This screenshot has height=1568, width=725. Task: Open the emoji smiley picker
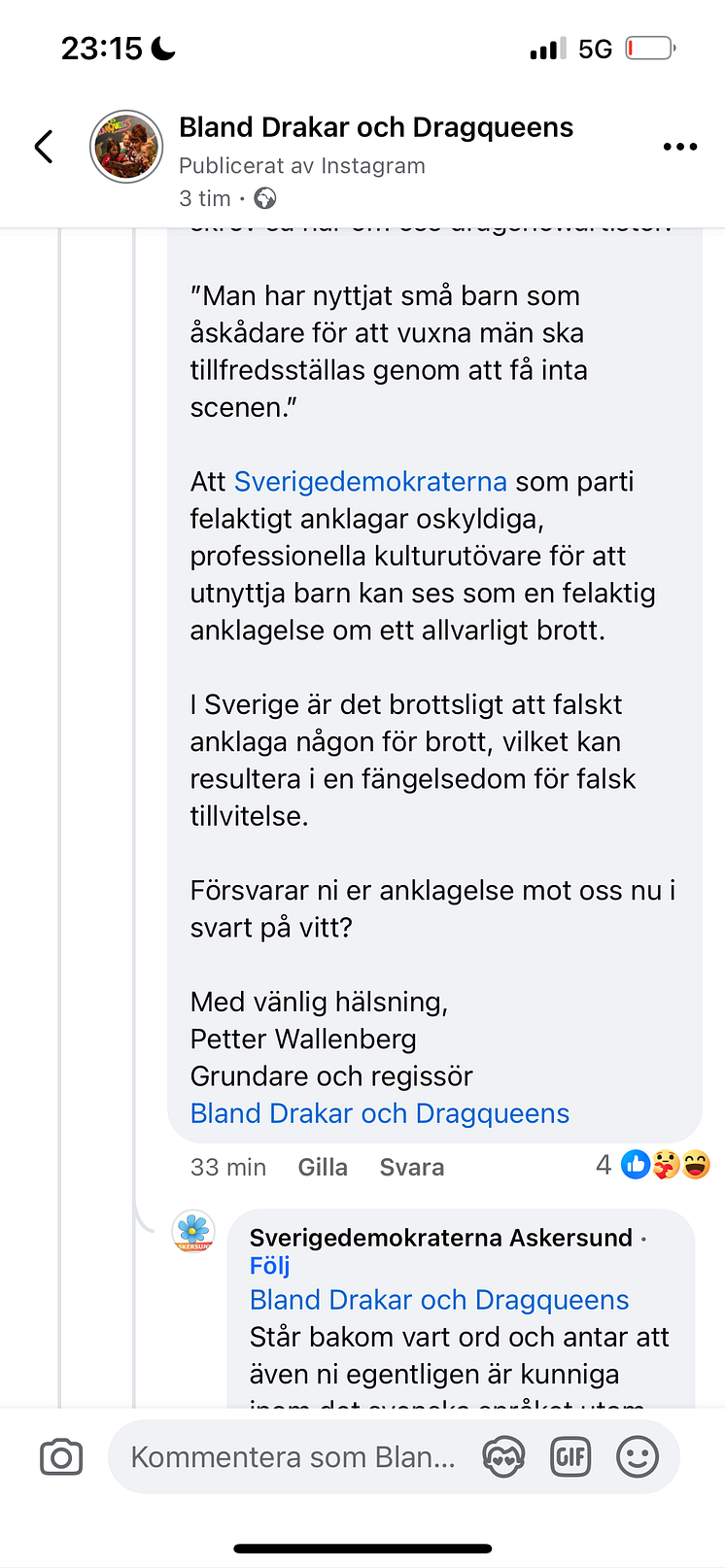tap(638, 1457)
